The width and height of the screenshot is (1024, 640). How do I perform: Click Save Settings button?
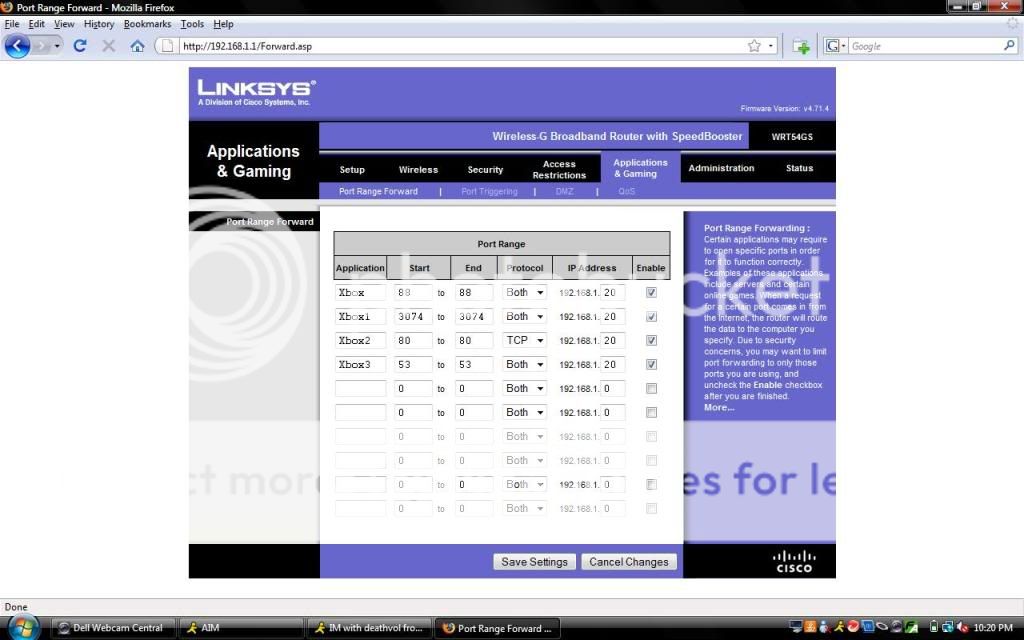point(534,562)
